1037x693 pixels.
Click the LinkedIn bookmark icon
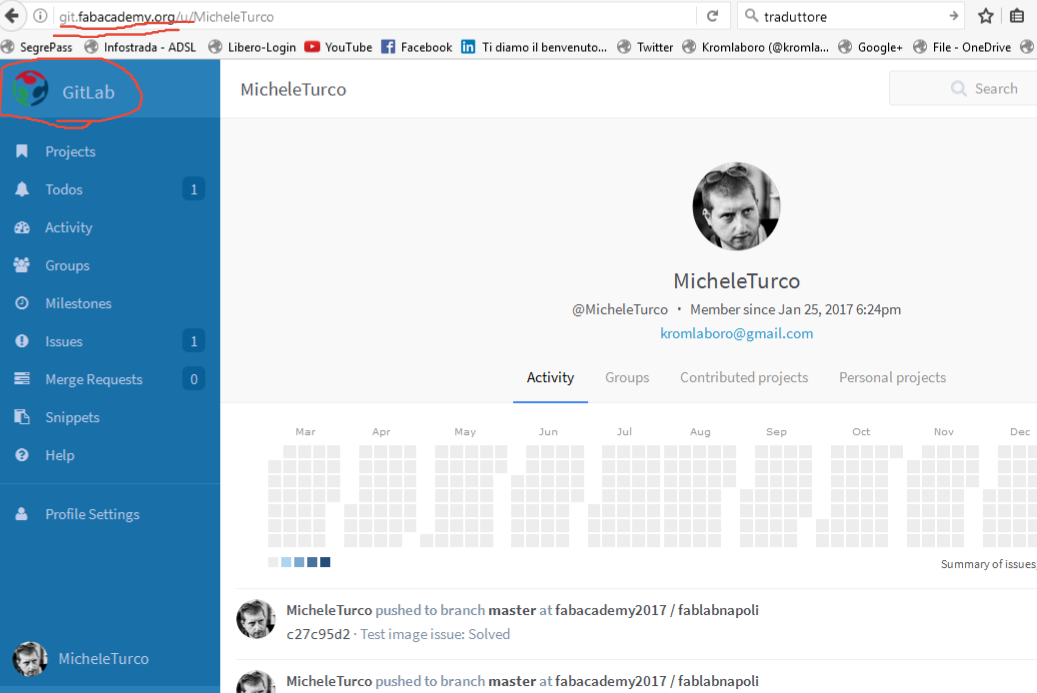[x=468, y=47]
